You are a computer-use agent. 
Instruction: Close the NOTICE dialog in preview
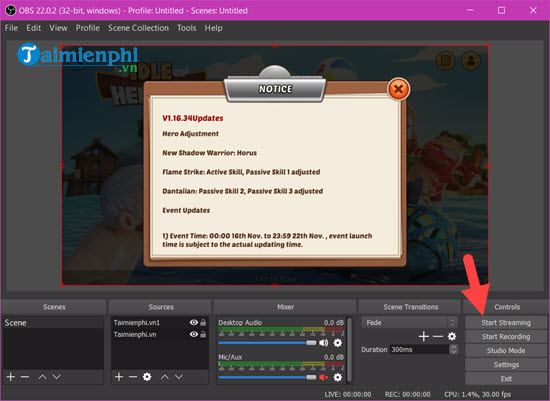coord(398,89)
